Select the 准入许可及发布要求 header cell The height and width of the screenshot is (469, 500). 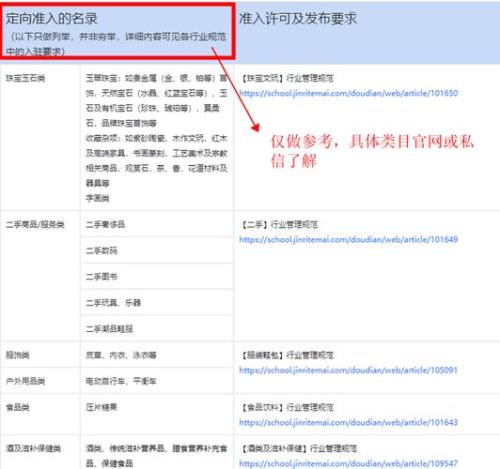click(x=367, y=32)
